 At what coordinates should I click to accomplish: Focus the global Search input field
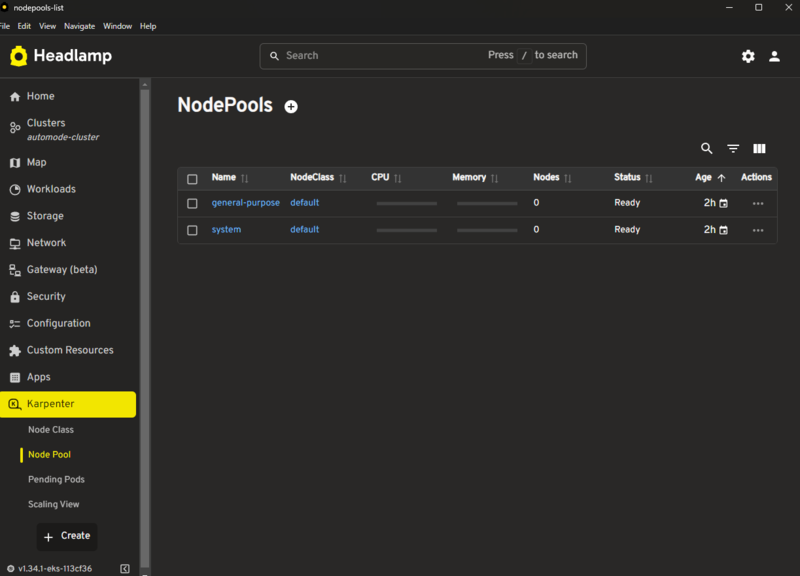(423, 56)
